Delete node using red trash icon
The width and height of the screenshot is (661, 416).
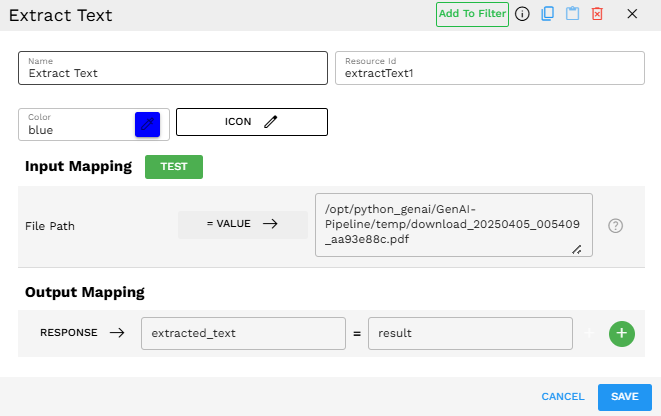click(x=597, y=14)
